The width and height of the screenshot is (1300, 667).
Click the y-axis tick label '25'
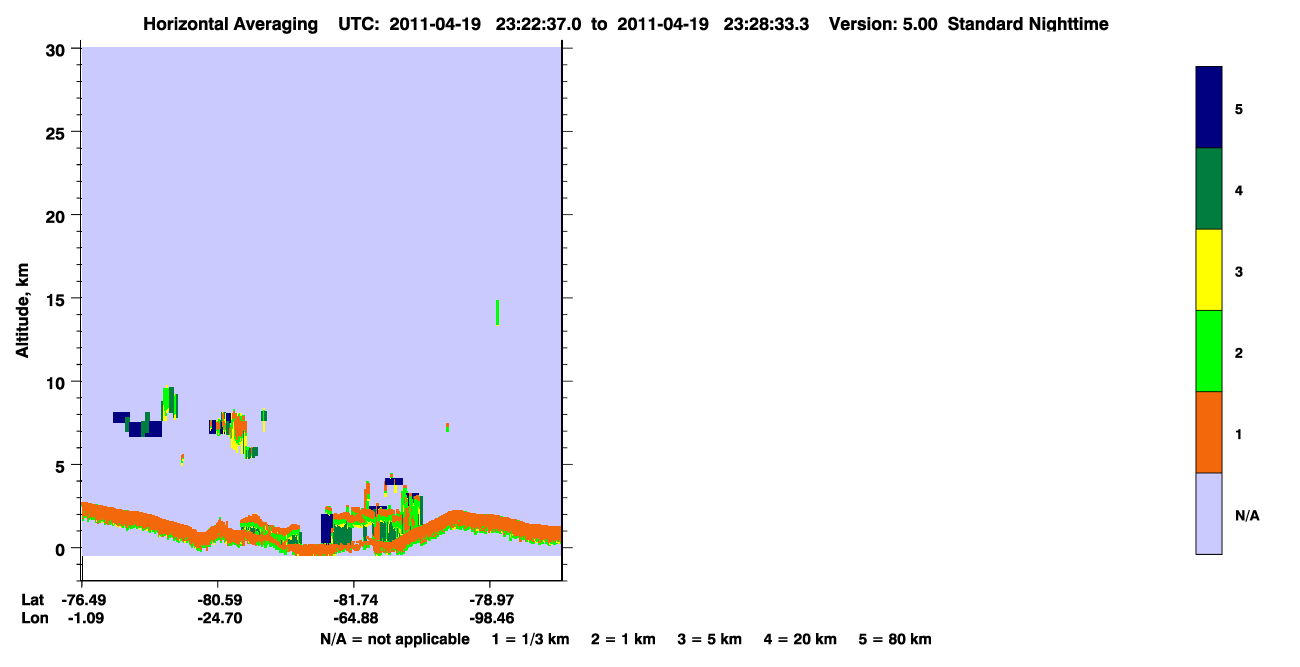pyautogui.click(x=57, y=132)
